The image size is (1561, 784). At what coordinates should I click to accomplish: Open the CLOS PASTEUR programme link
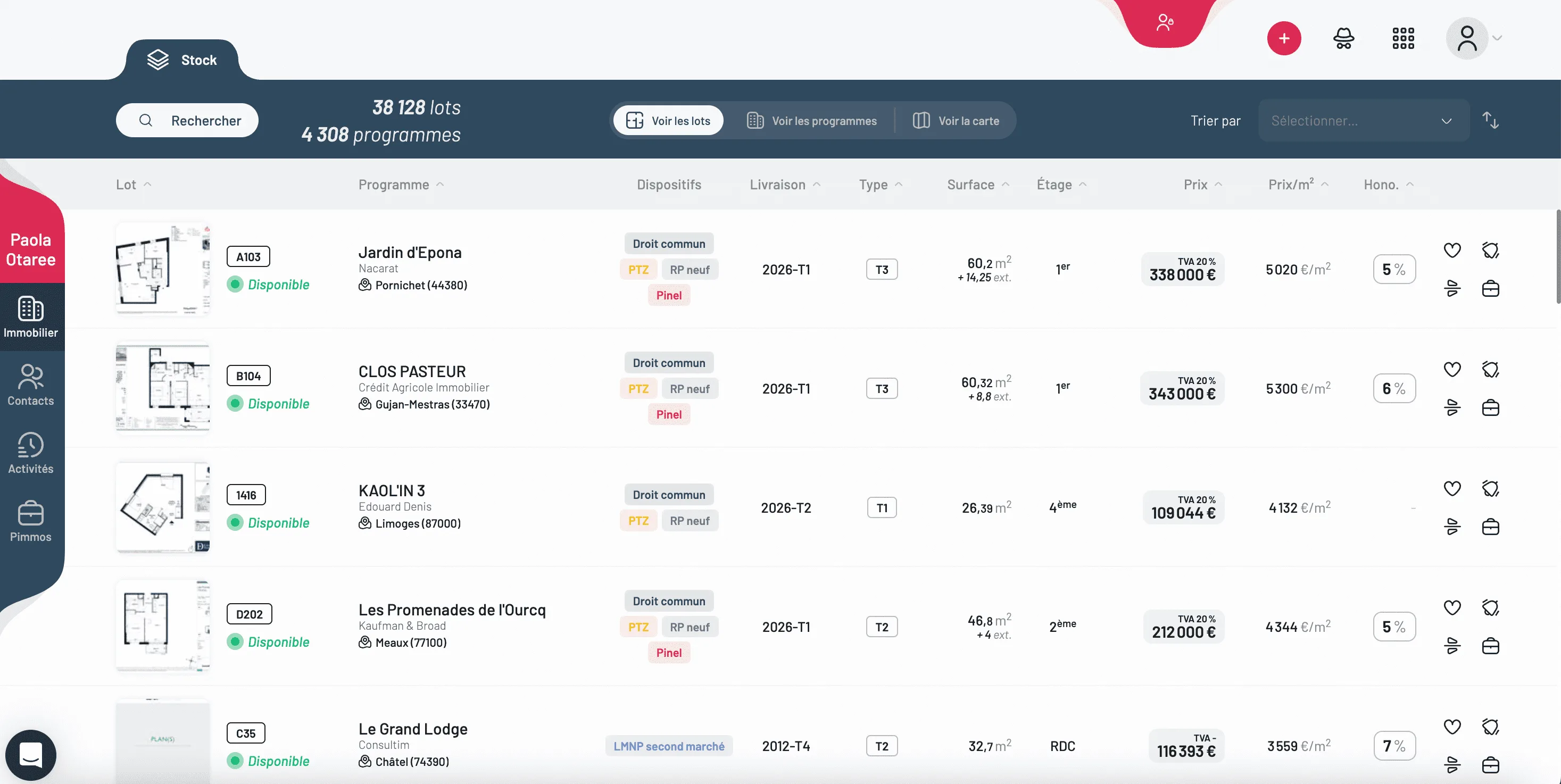412,371
